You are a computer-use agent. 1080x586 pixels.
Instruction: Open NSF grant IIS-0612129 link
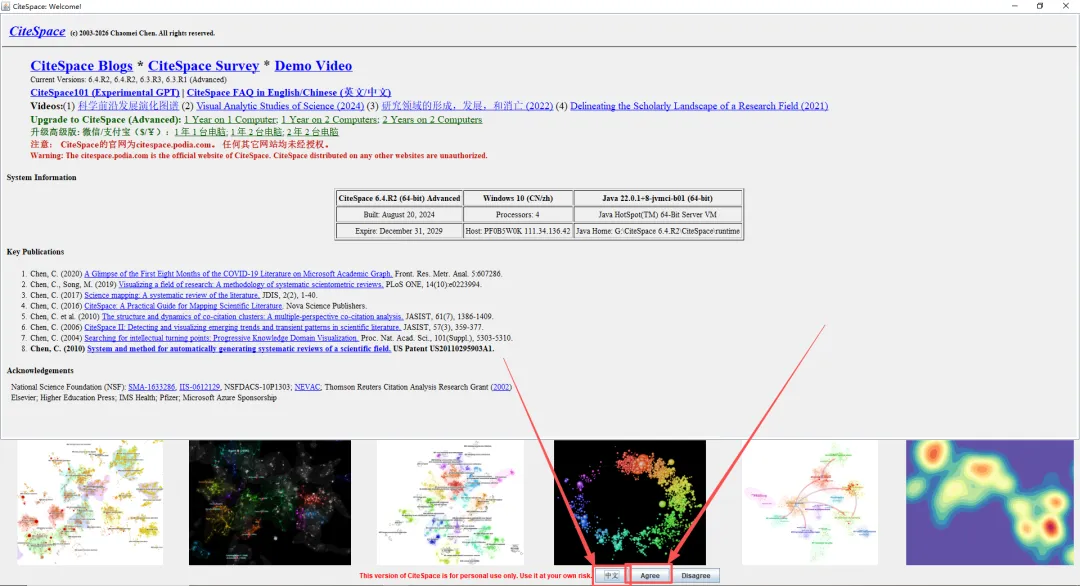click(200, 387)
